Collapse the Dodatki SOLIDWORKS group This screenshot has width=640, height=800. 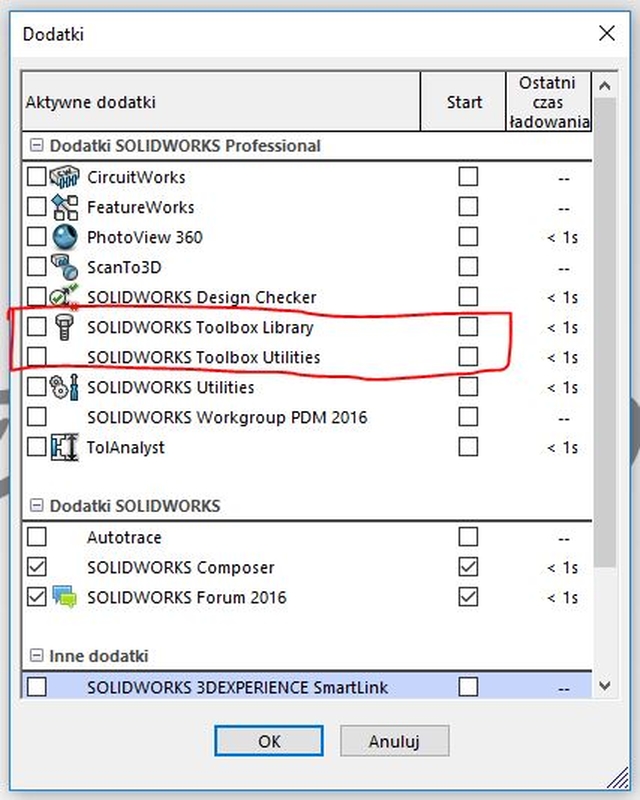pos(36,506)
